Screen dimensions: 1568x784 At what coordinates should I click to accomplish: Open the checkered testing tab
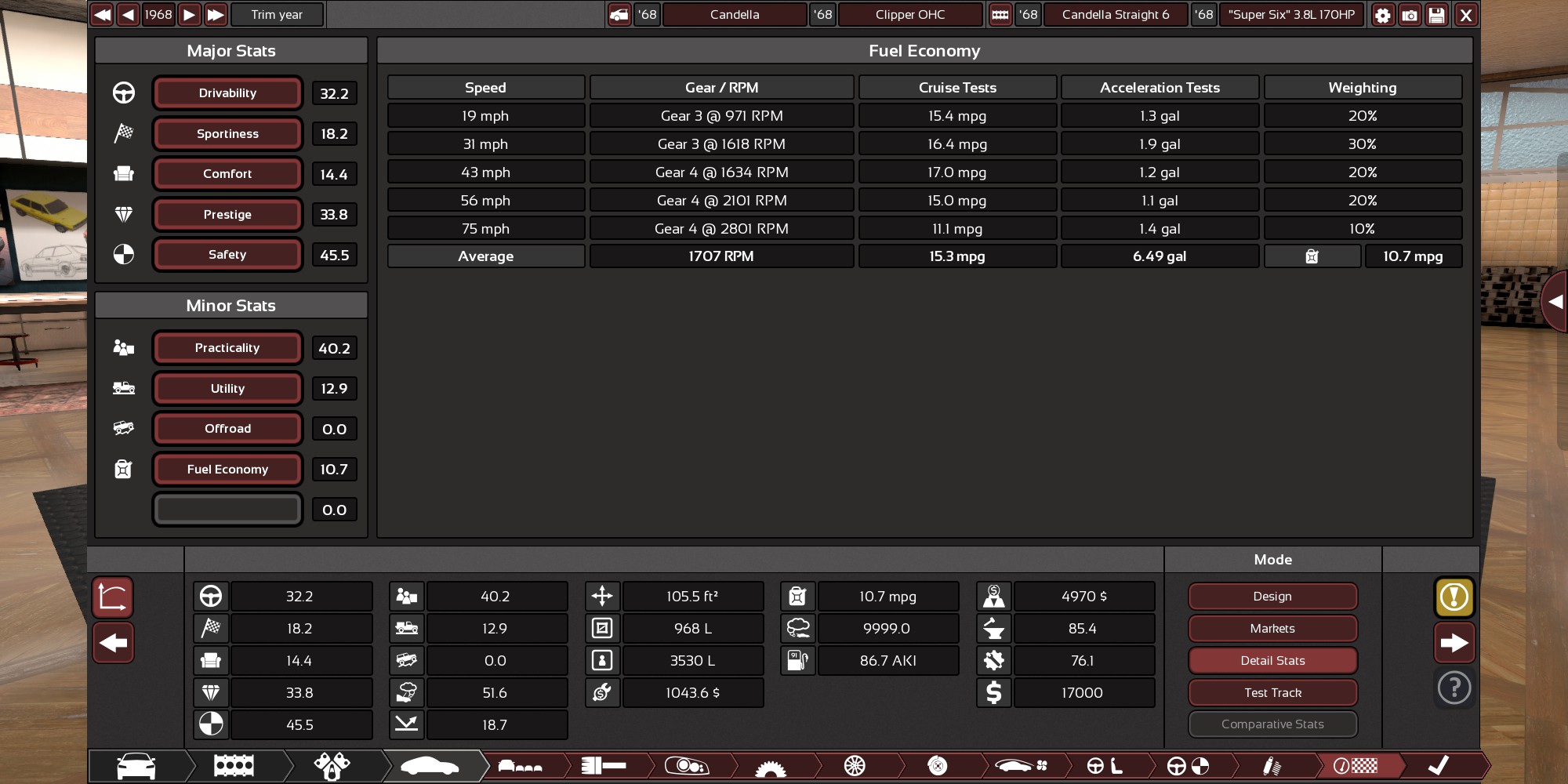tap(1356, 766)
